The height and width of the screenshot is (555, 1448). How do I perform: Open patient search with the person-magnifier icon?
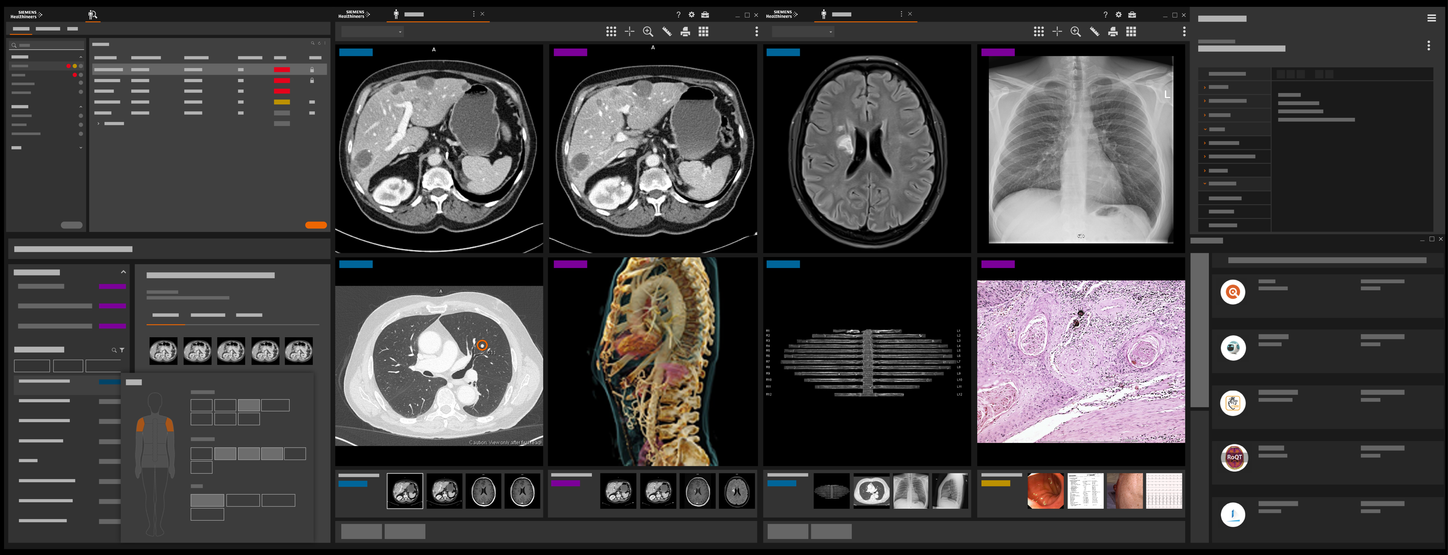93,15
